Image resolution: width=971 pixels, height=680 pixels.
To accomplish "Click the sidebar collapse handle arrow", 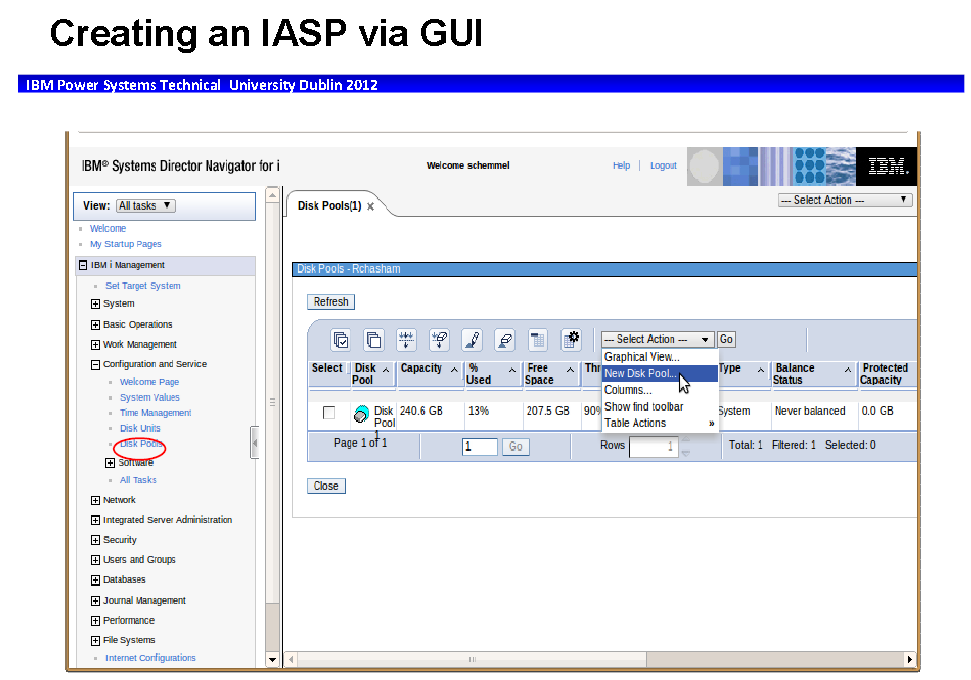I will pos(254,443).
